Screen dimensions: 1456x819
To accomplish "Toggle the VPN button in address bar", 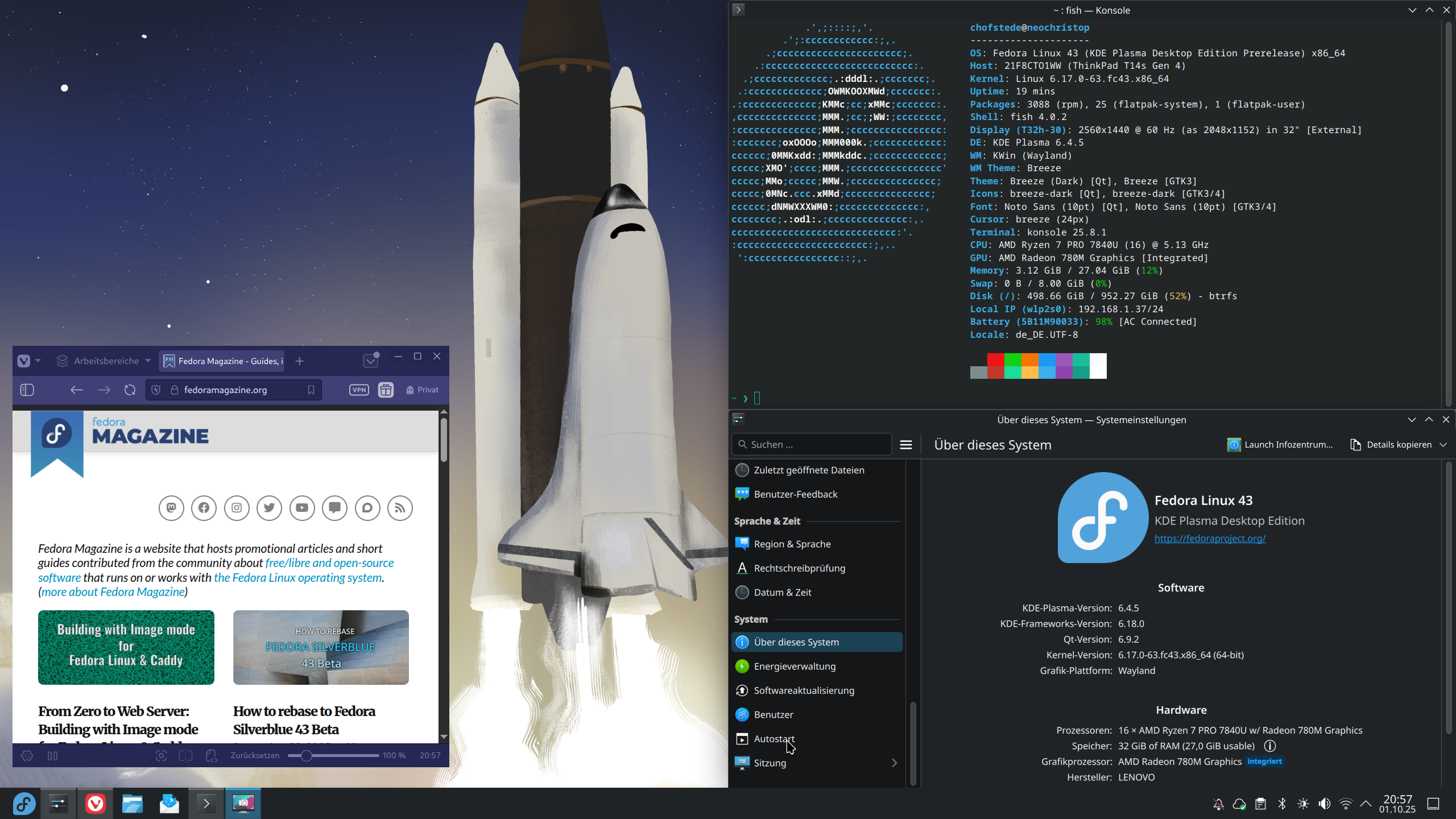I will (x=359, y=390).
